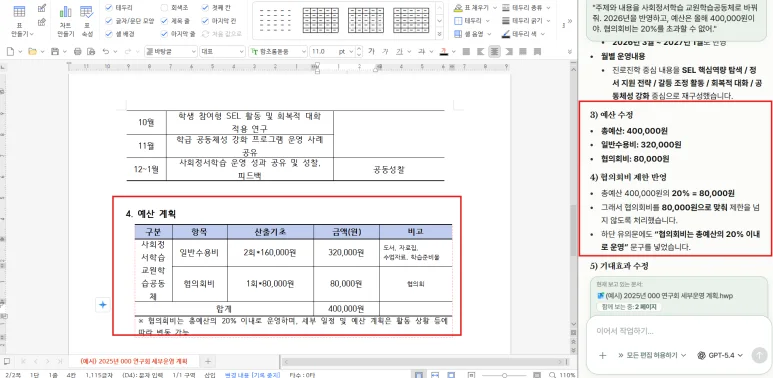Click the bold 가 icon

click(x=371, y=51)
